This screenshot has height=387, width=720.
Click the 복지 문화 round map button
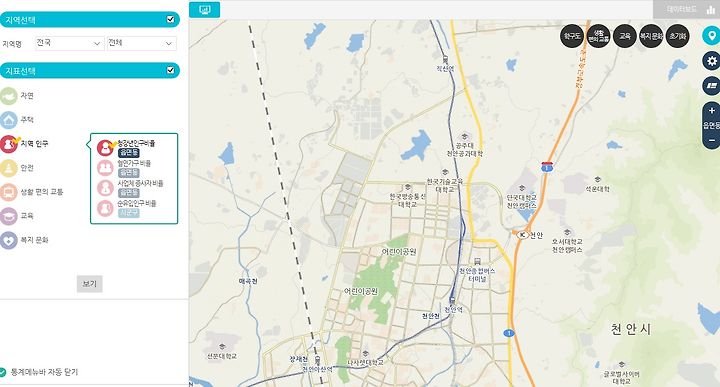point(651,36)
